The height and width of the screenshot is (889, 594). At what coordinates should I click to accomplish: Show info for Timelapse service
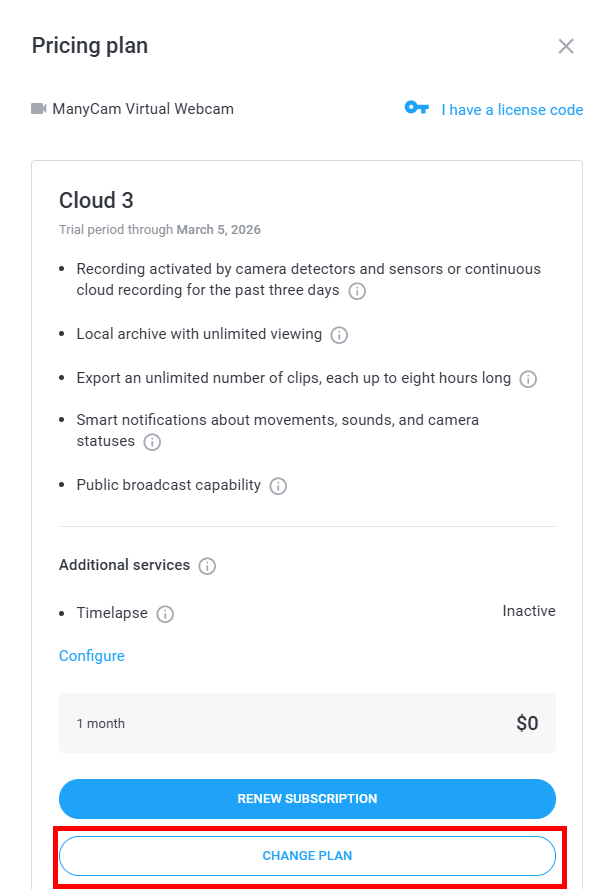pyautogui.click(x=165, y=614)
